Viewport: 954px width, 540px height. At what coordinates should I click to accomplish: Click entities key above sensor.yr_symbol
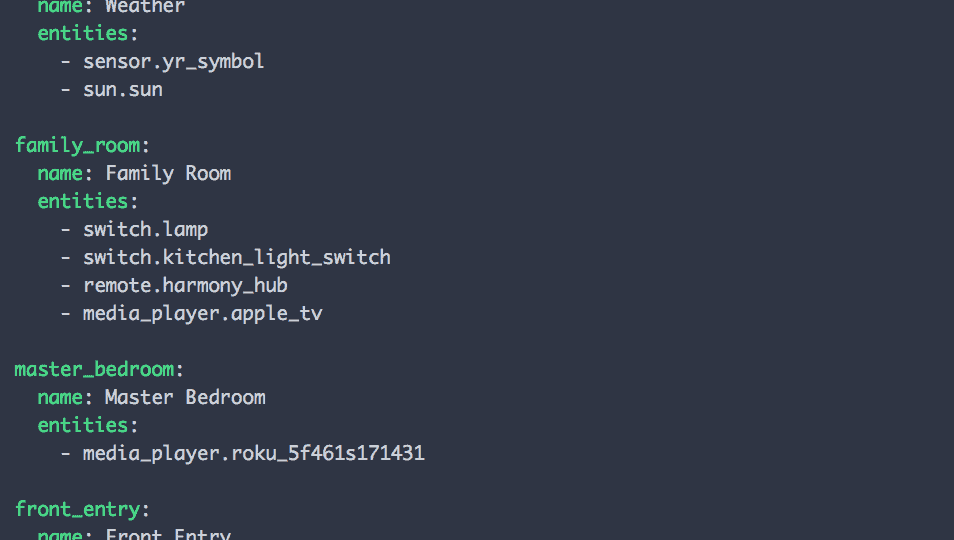click(x=83, y=34)
